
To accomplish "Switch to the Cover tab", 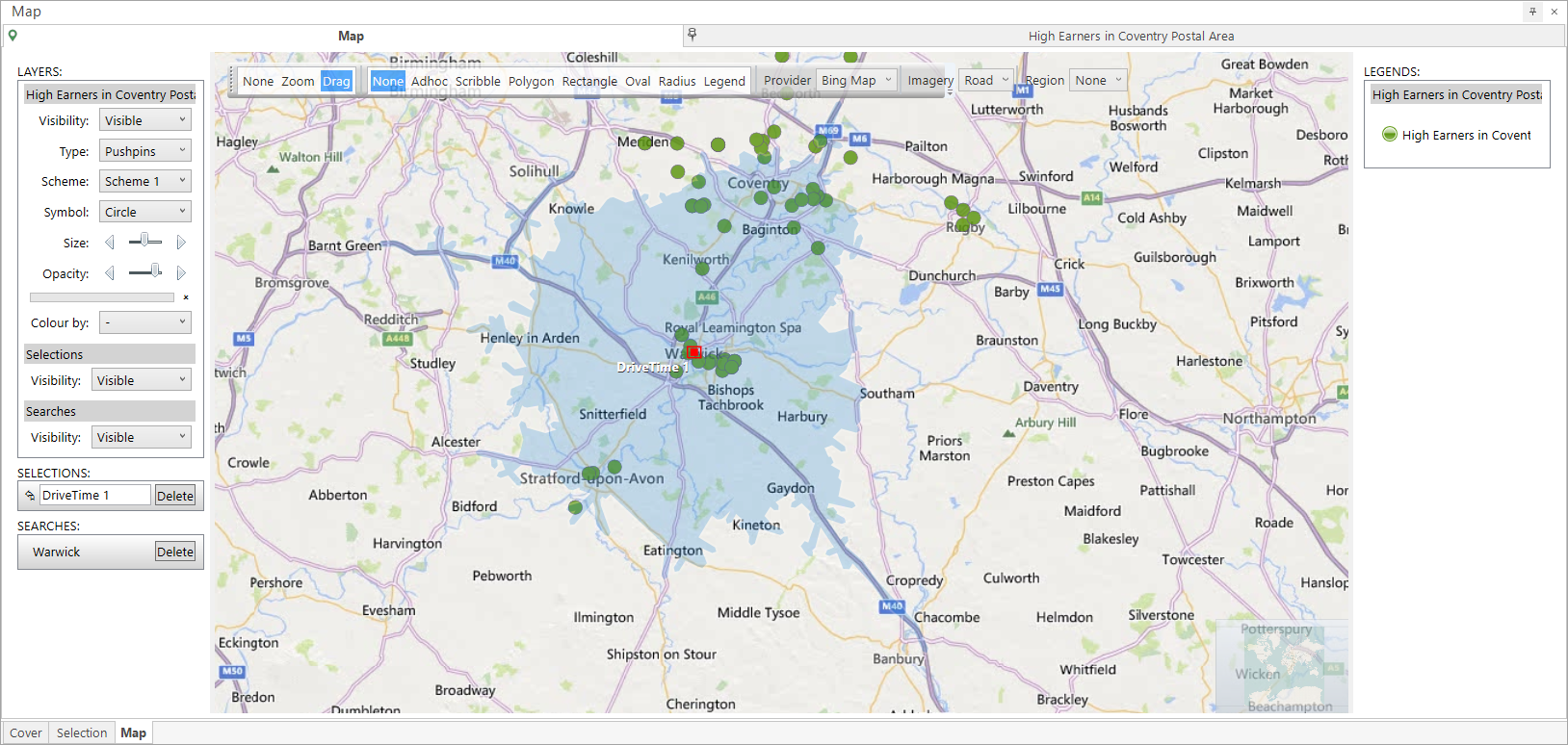I will [x=26, y=732].
